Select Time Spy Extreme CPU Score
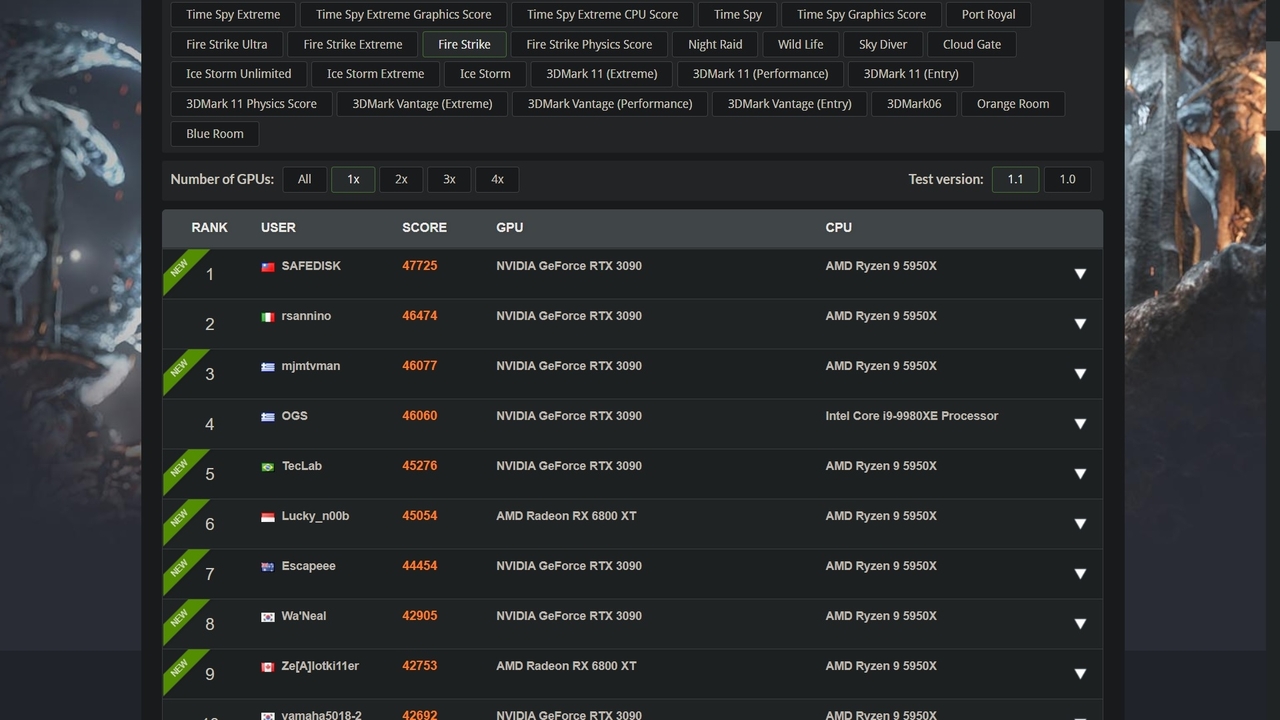This screenshot has width=1280, height=720. 603,15
